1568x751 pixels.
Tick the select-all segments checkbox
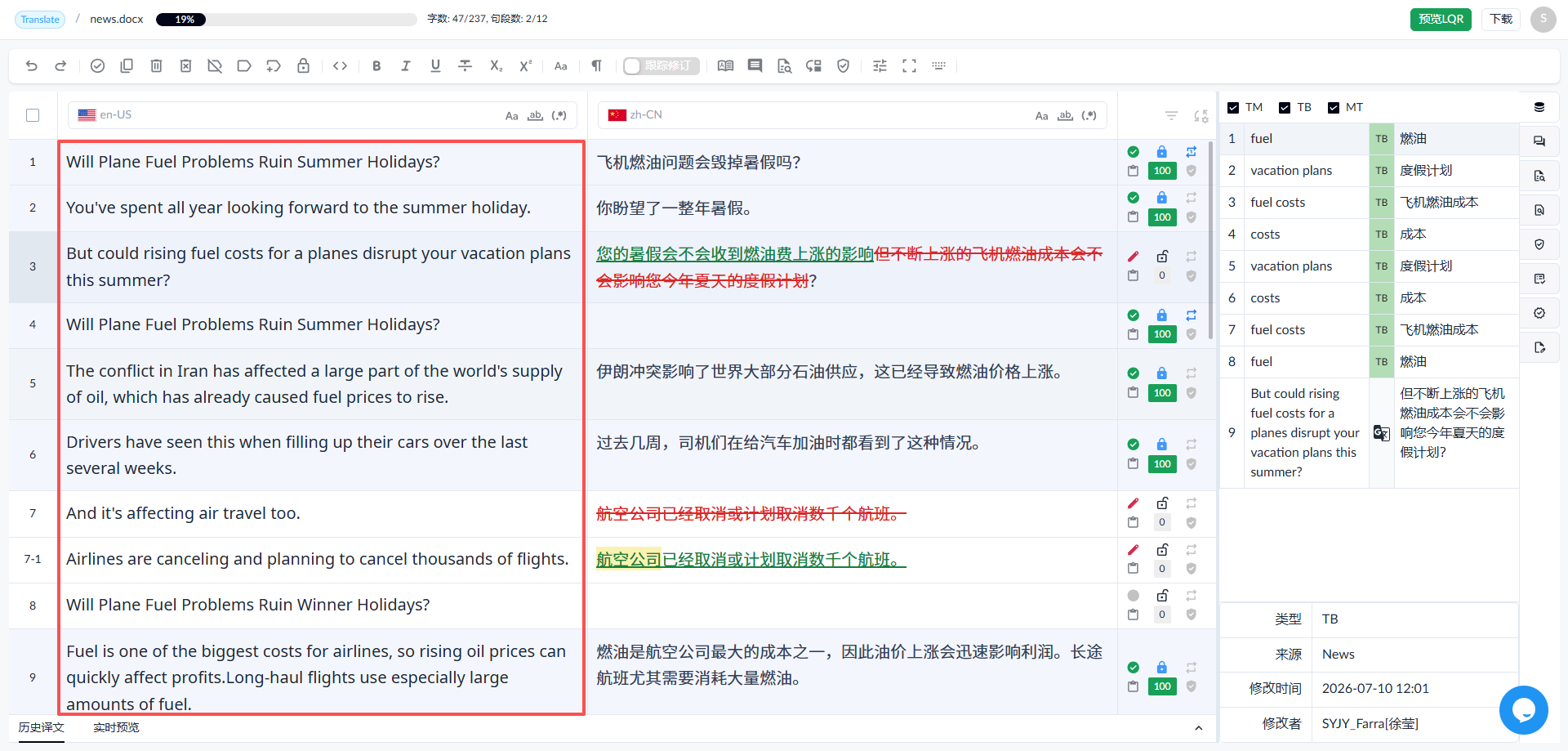pyautogui.click(x=33, y=115)
